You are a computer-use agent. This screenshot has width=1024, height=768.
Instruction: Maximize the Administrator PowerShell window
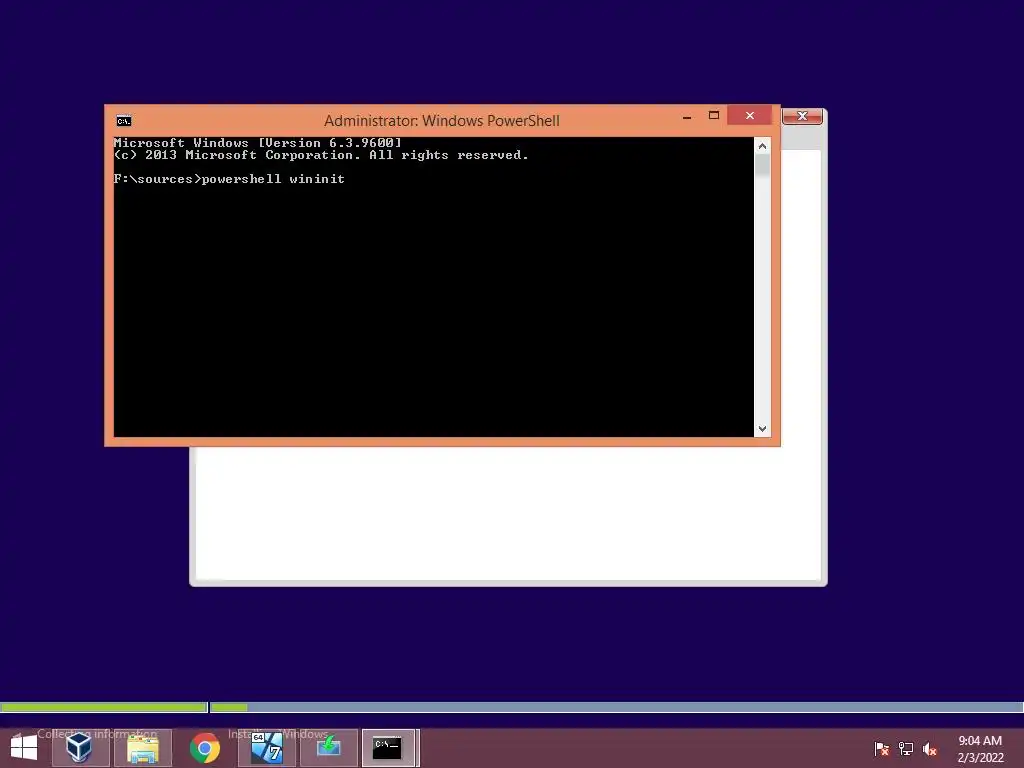[714, 116]
